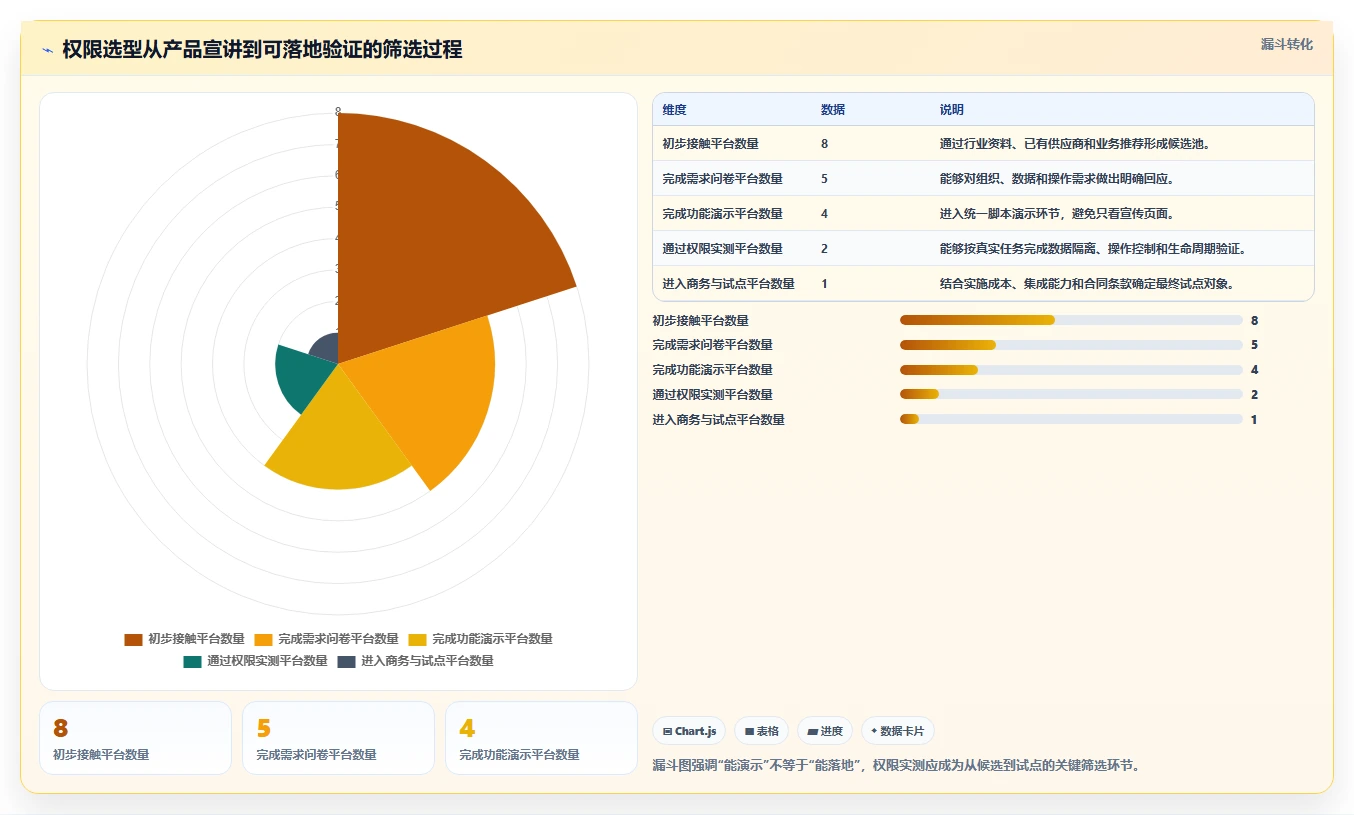Open the data card showing 5
Viewport: 1354px width, 815px height.
tap(338, 738)
